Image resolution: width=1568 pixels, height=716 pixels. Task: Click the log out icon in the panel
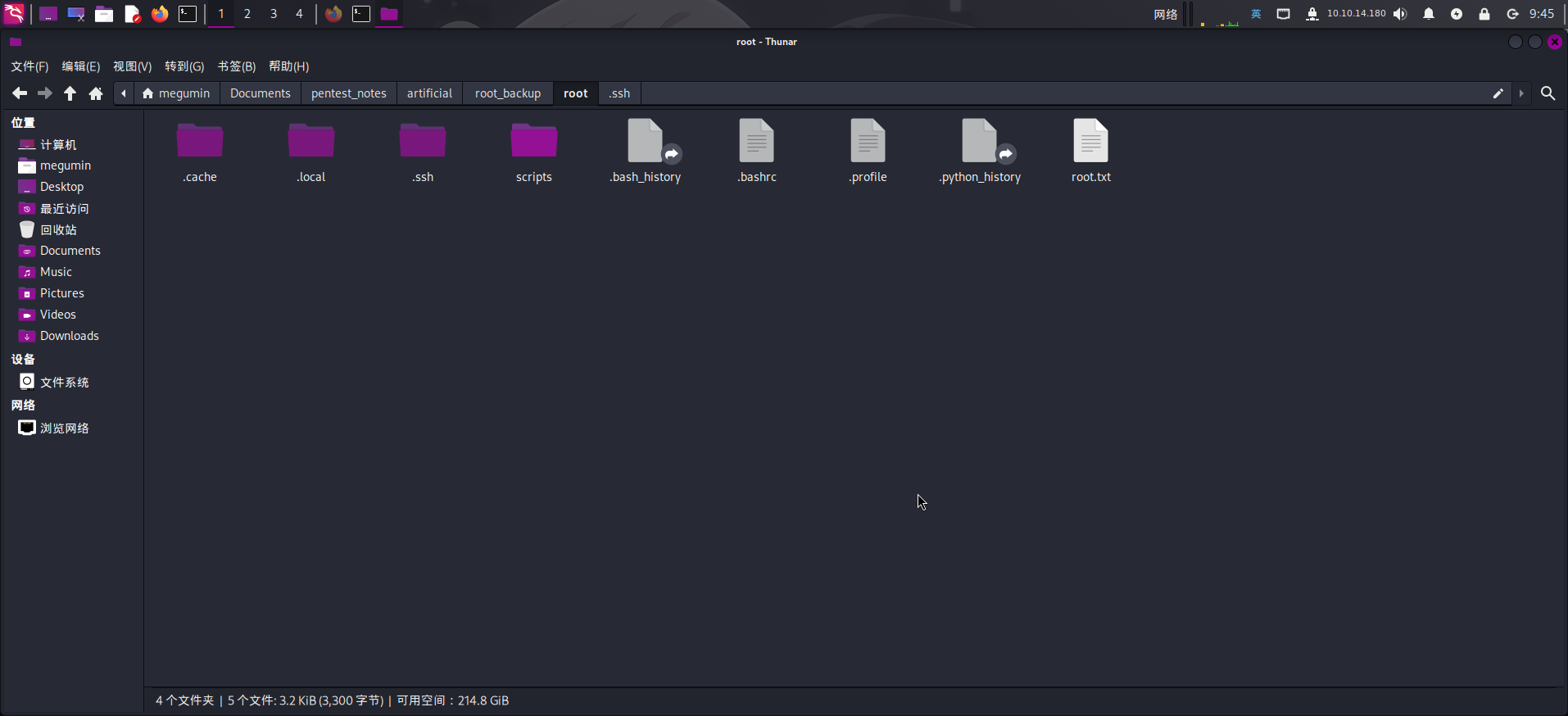(x=1512, y=14)
